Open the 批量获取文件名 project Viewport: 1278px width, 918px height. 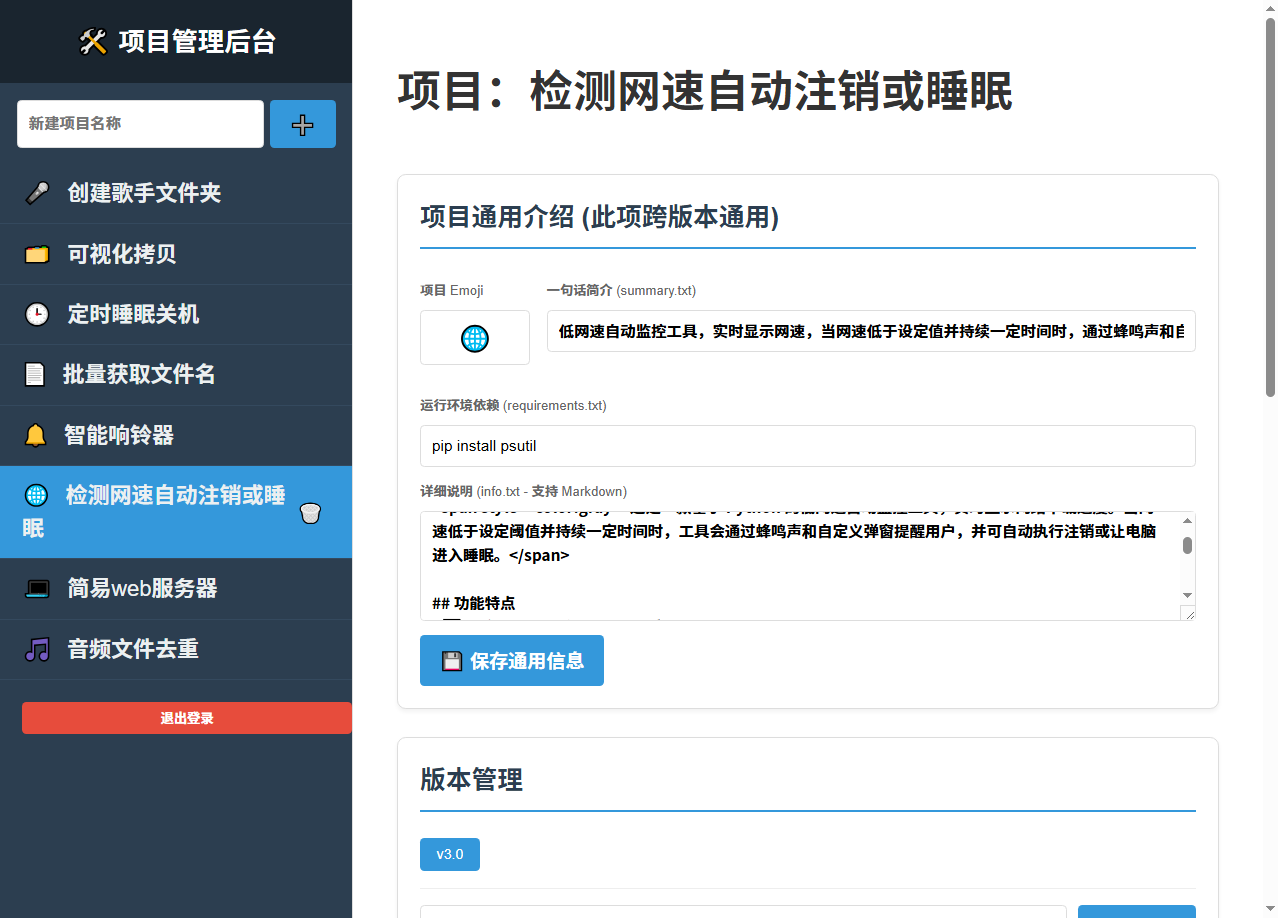(138, 374)
